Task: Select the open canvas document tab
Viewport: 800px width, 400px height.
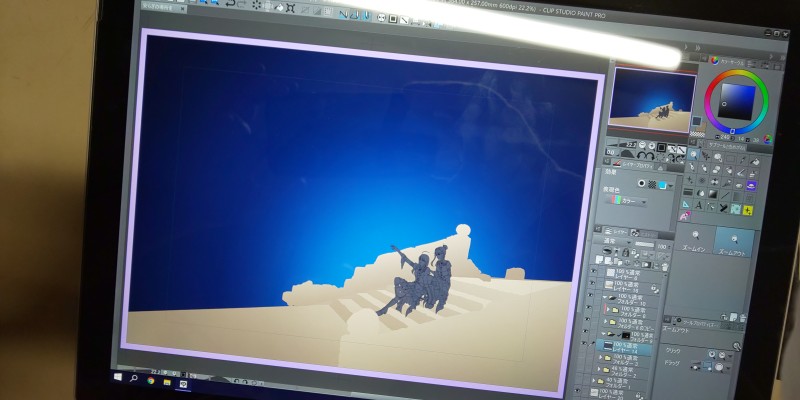Action: [x=162, y=9]
